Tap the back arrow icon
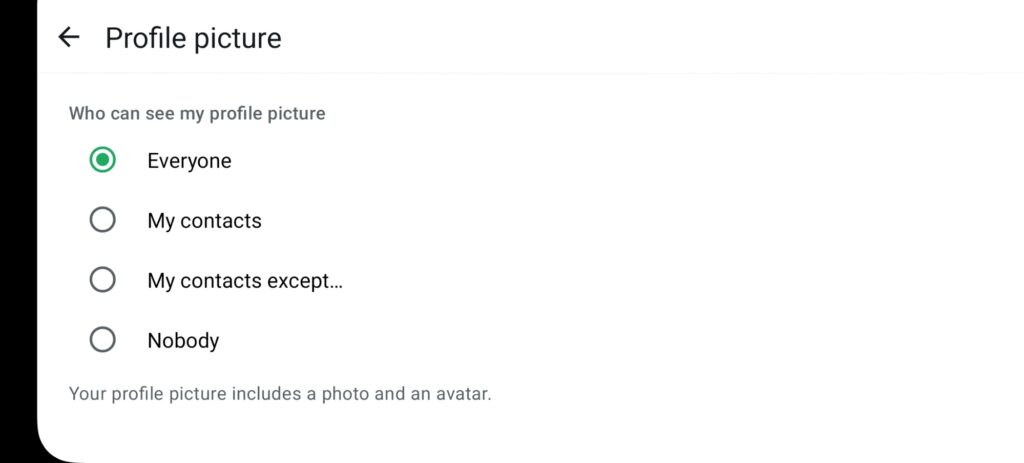The width and height of the screenshot is (1024, 463). [68, 38]
